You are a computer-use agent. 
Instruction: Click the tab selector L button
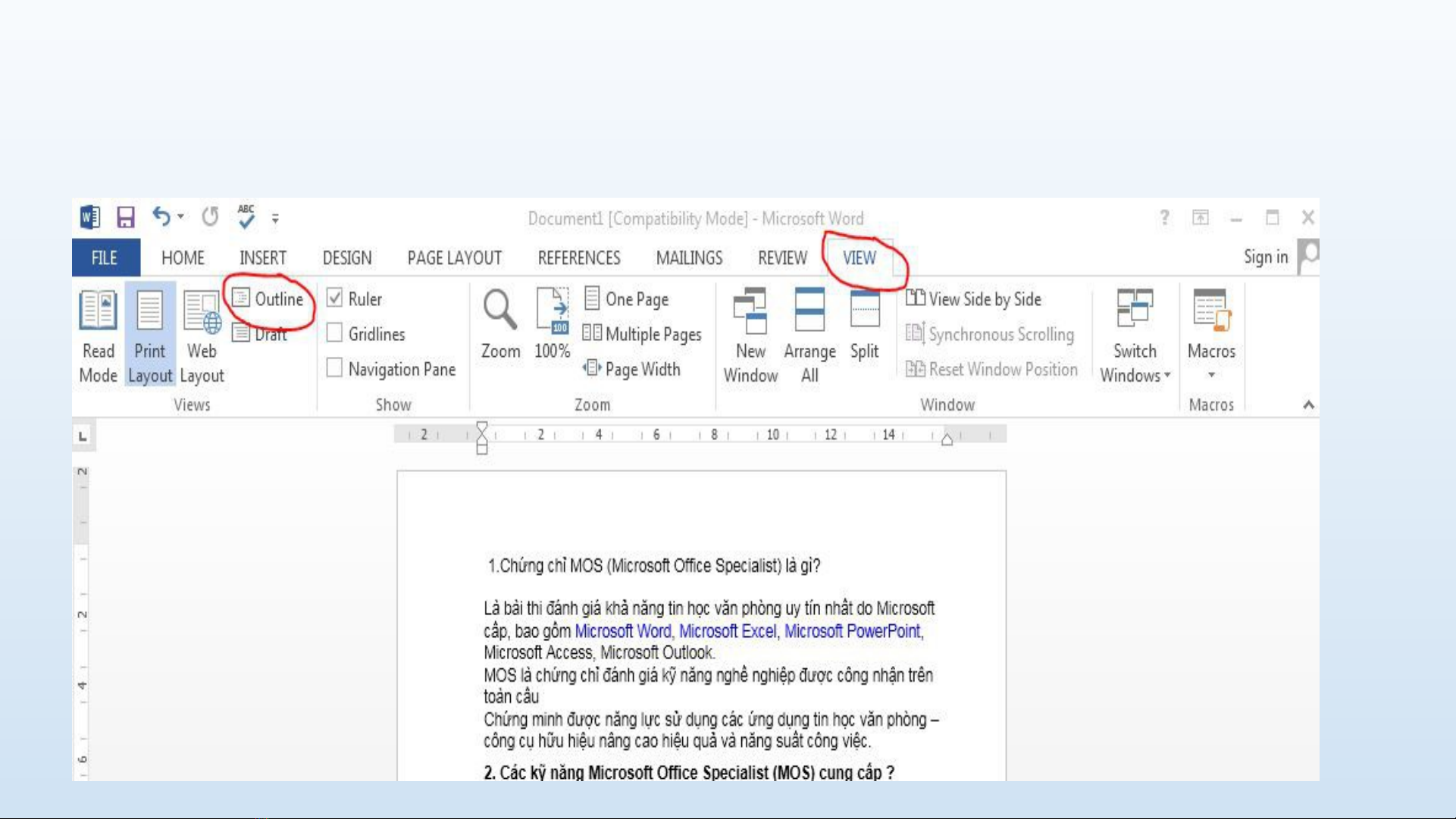coord(83,436)
